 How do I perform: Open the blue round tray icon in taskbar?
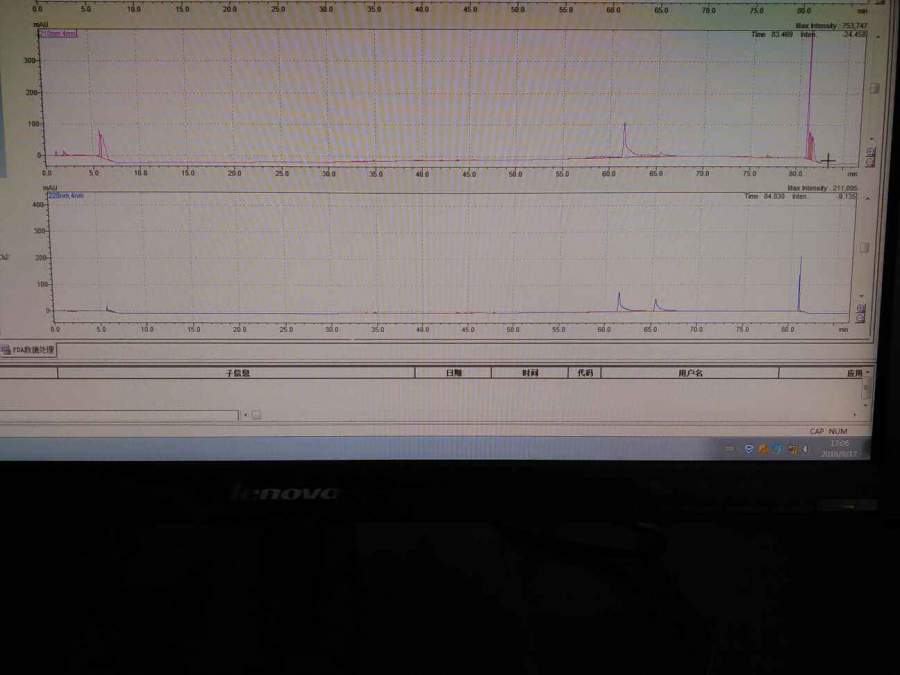777,449
